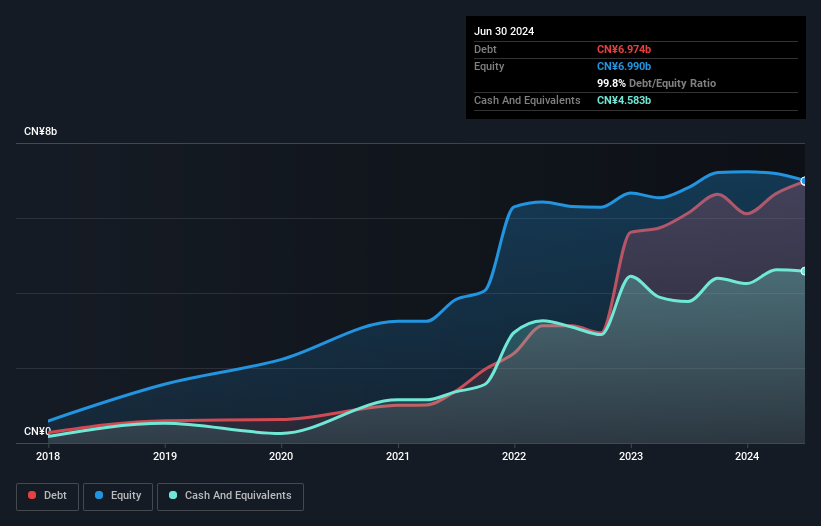Click Cash And Equivalents label in tooltip
821x526 pixels.
(x=527, y=100)
